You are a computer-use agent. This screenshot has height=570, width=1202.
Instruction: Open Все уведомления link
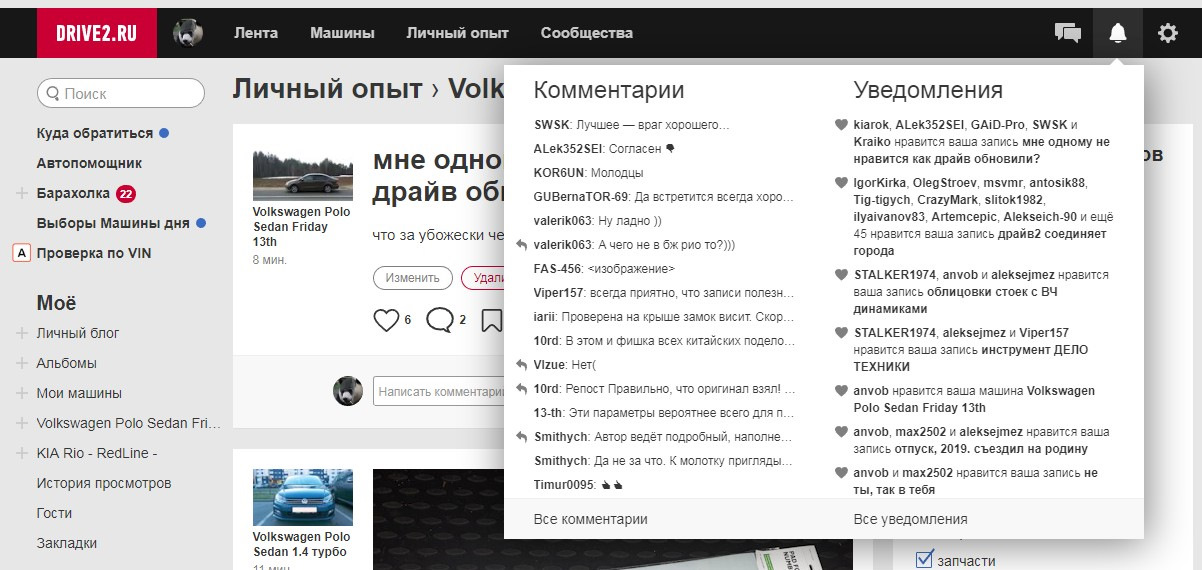[x=911, y=519]
